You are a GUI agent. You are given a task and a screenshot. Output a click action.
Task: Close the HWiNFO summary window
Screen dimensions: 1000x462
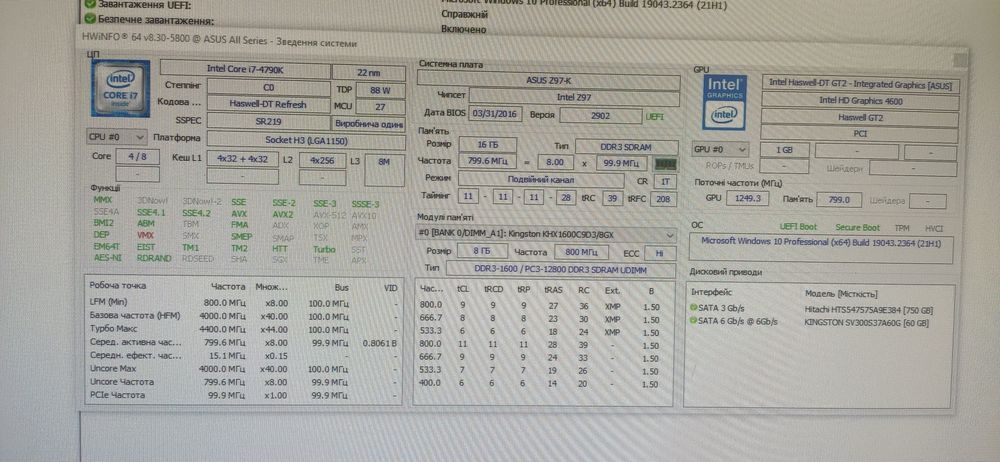click(960, 60)
